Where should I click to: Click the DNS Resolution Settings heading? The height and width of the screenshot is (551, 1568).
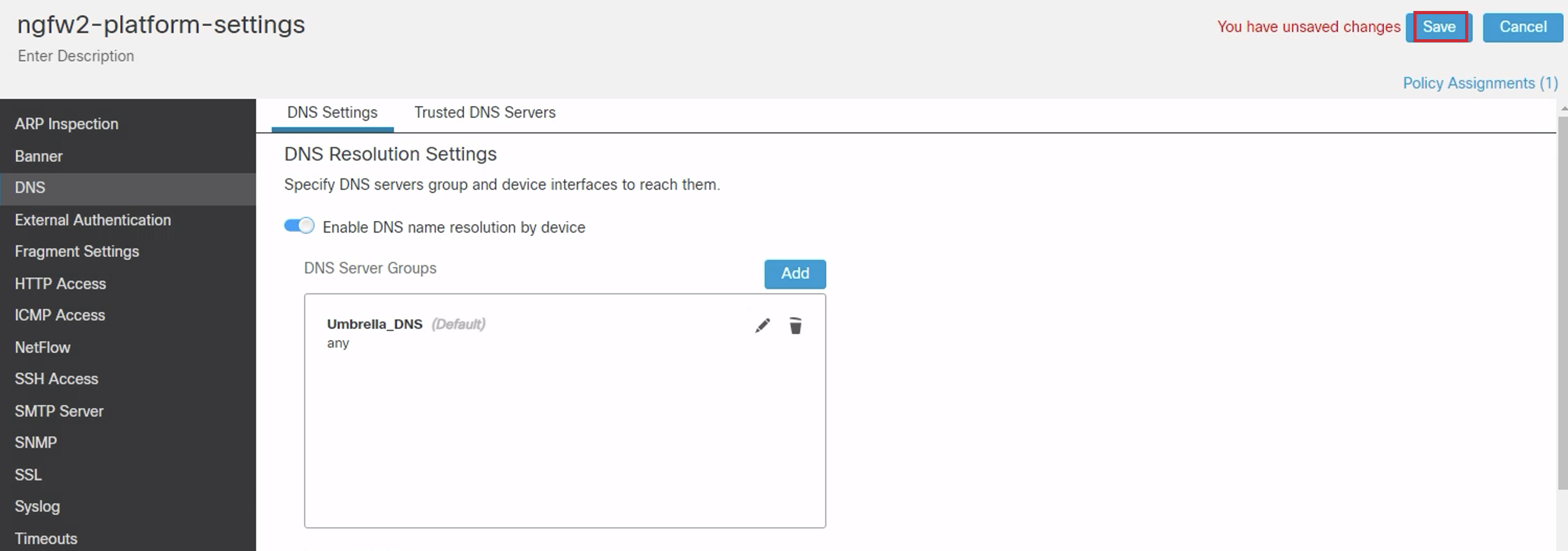pyautogui.click(x=390, y=154)
